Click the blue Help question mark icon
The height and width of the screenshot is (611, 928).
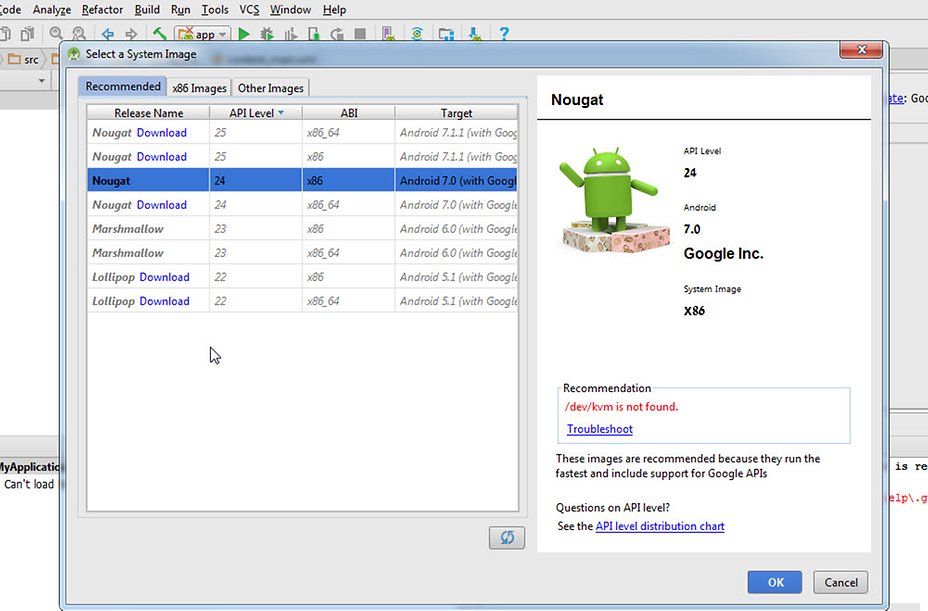504,34
